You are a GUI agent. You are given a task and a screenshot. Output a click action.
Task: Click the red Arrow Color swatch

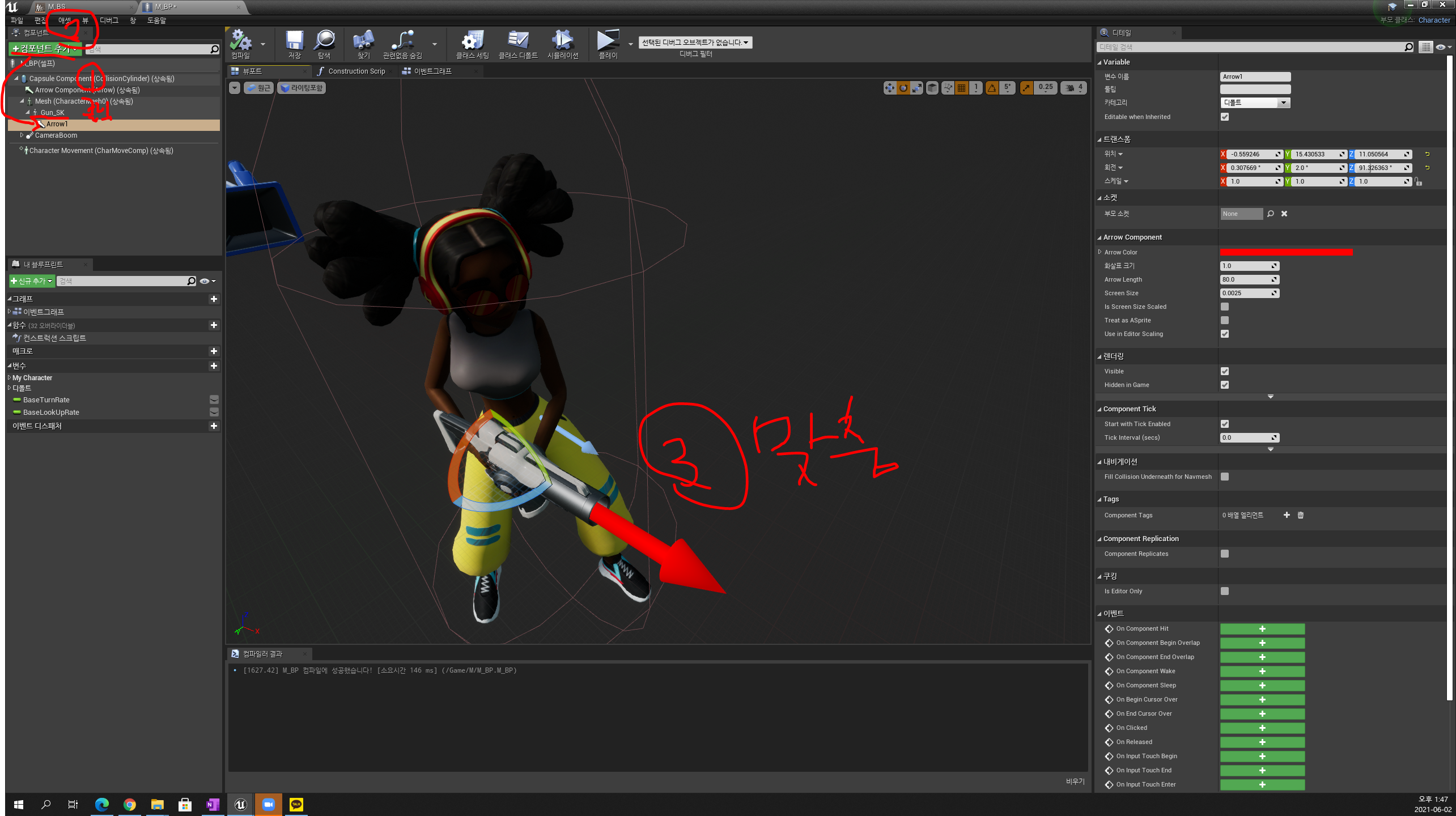click(1286, 252)
